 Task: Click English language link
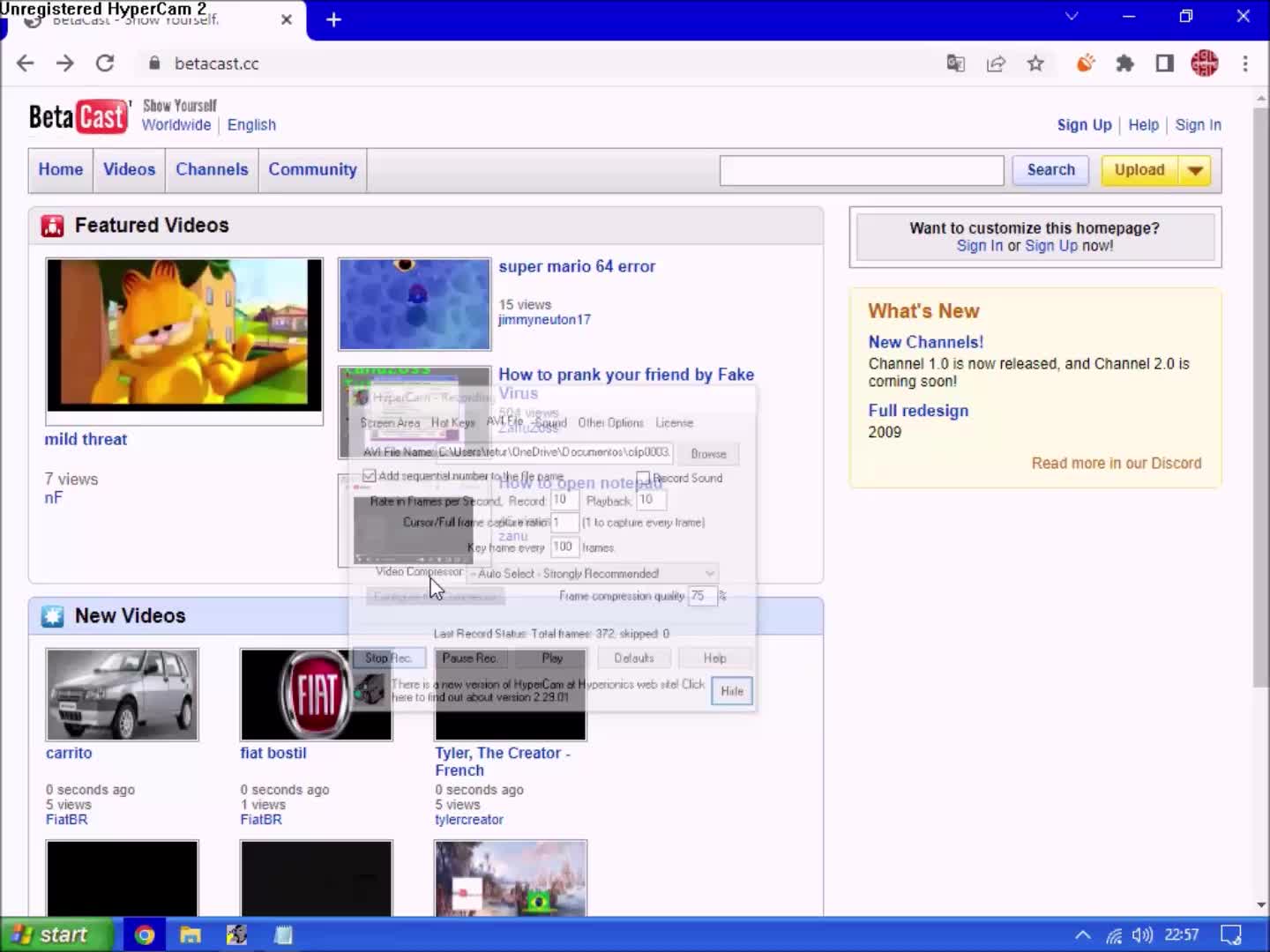tap(251, 125)
